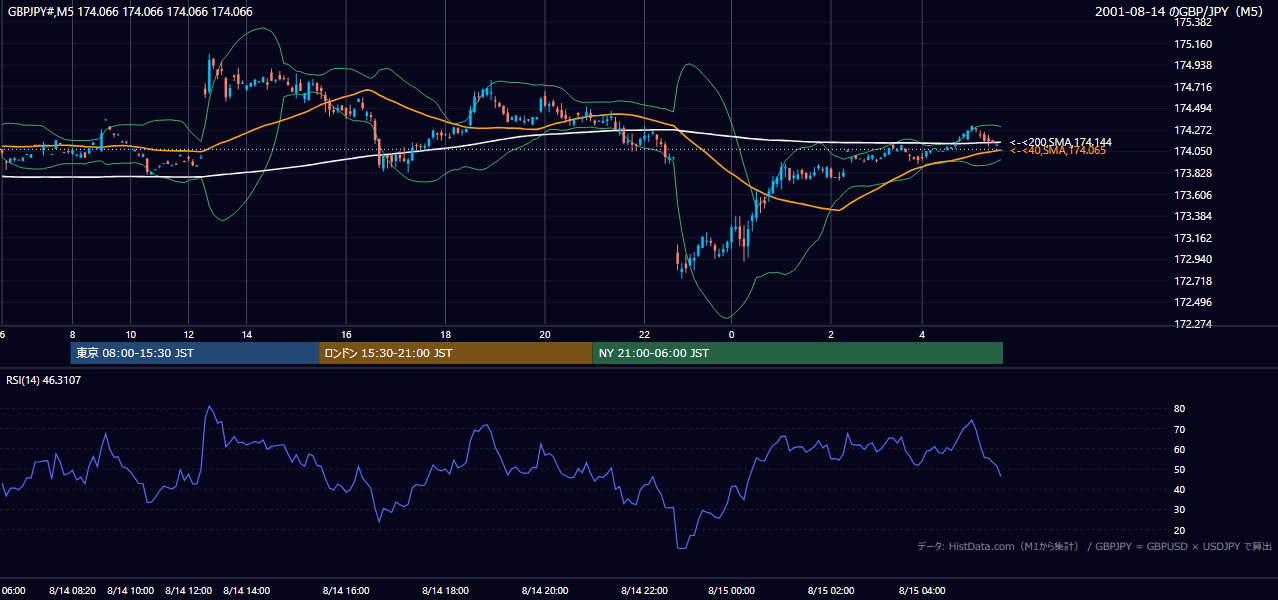Click price axis value 175.160

(x=1193, y=44)
